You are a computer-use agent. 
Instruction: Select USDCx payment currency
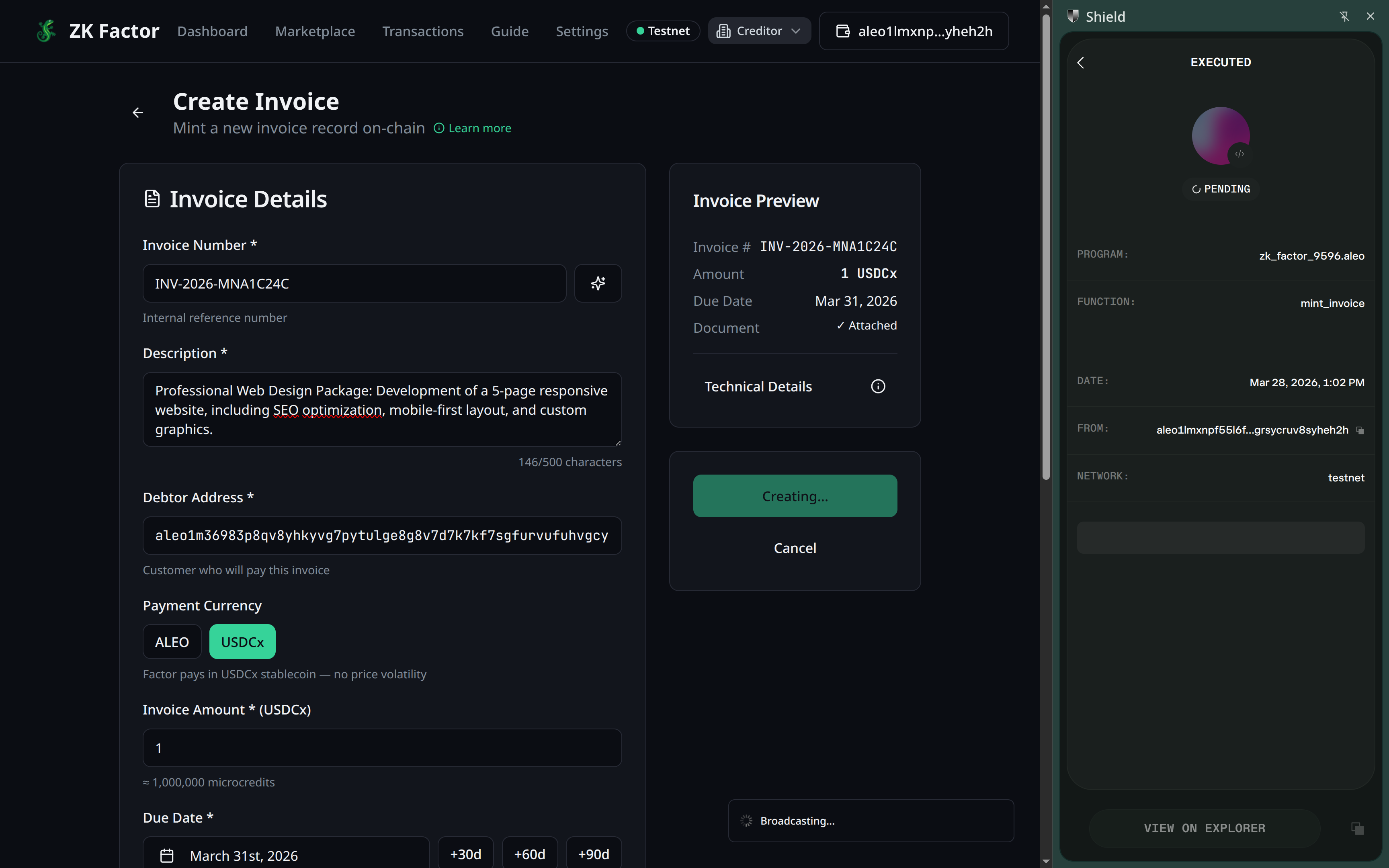click(x=242, y=642)
